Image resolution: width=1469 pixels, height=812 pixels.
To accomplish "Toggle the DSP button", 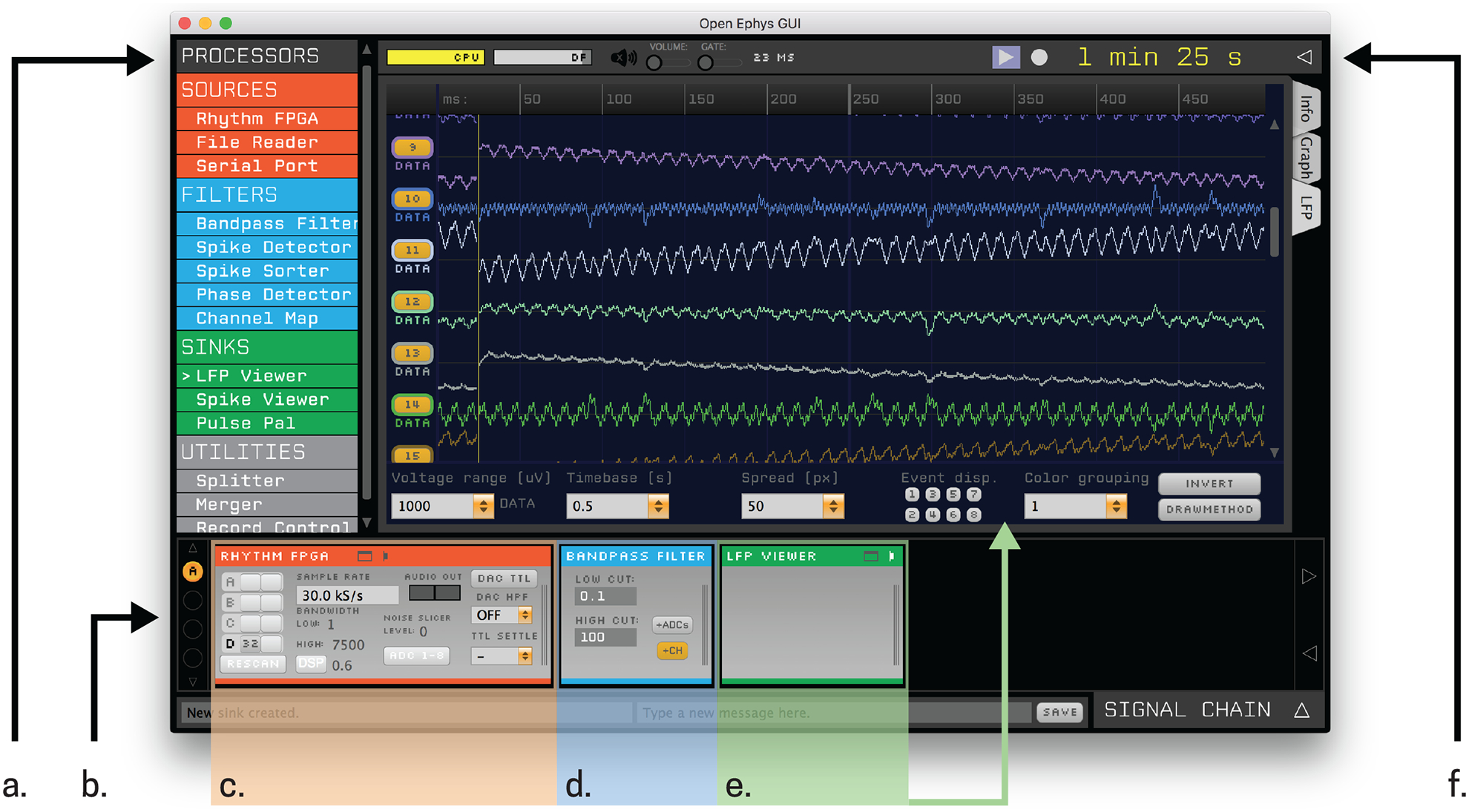I will [x=311, y=664].
